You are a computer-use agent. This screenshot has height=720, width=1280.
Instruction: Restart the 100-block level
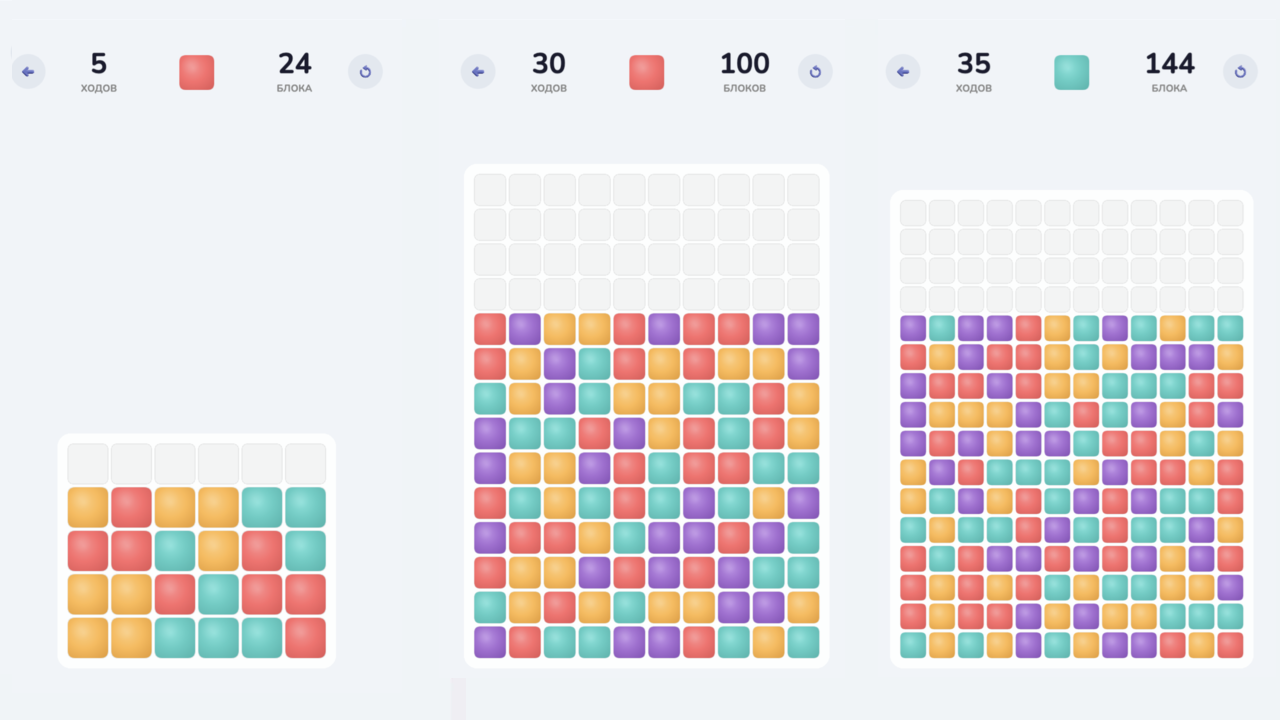[x=815, y=72]
